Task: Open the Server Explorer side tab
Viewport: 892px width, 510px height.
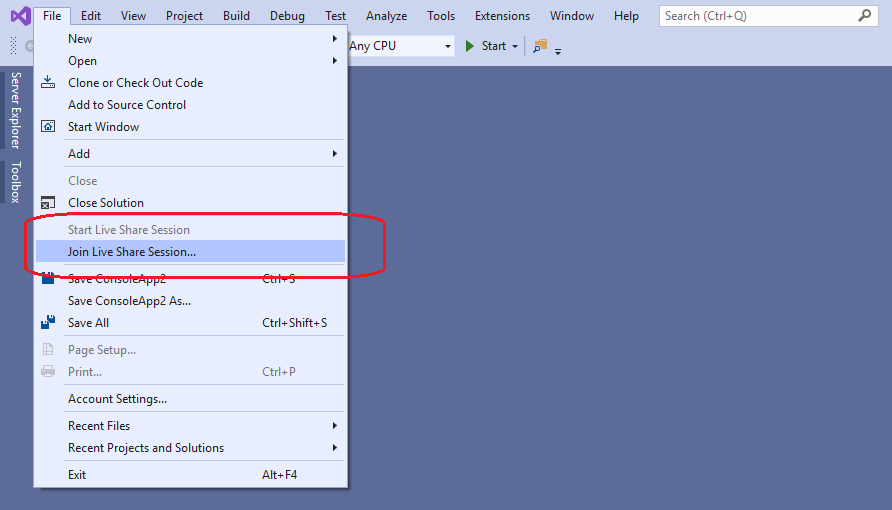Action: point(15,110)
